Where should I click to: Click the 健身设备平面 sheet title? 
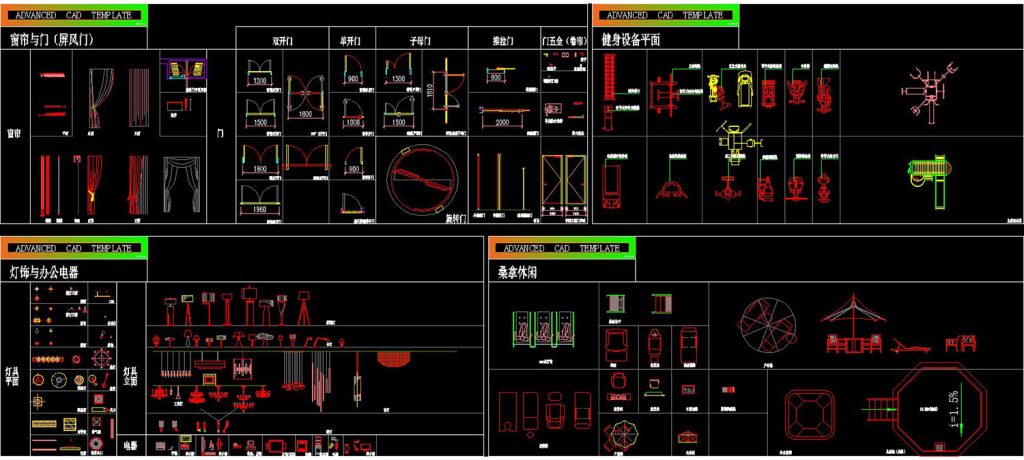(x=630, y=39)
